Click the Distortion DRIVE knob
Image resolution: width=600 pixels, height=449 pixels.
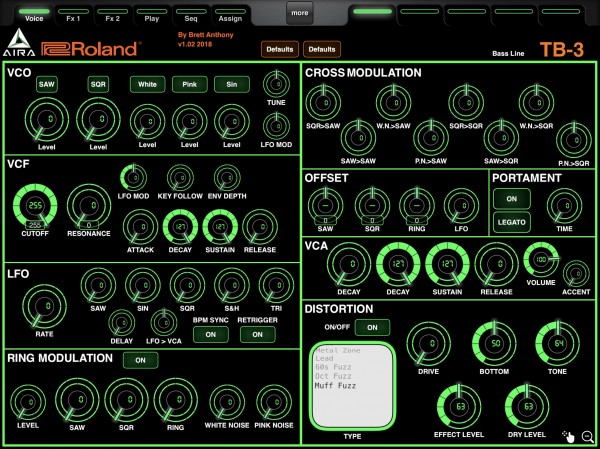pos(428,343)
